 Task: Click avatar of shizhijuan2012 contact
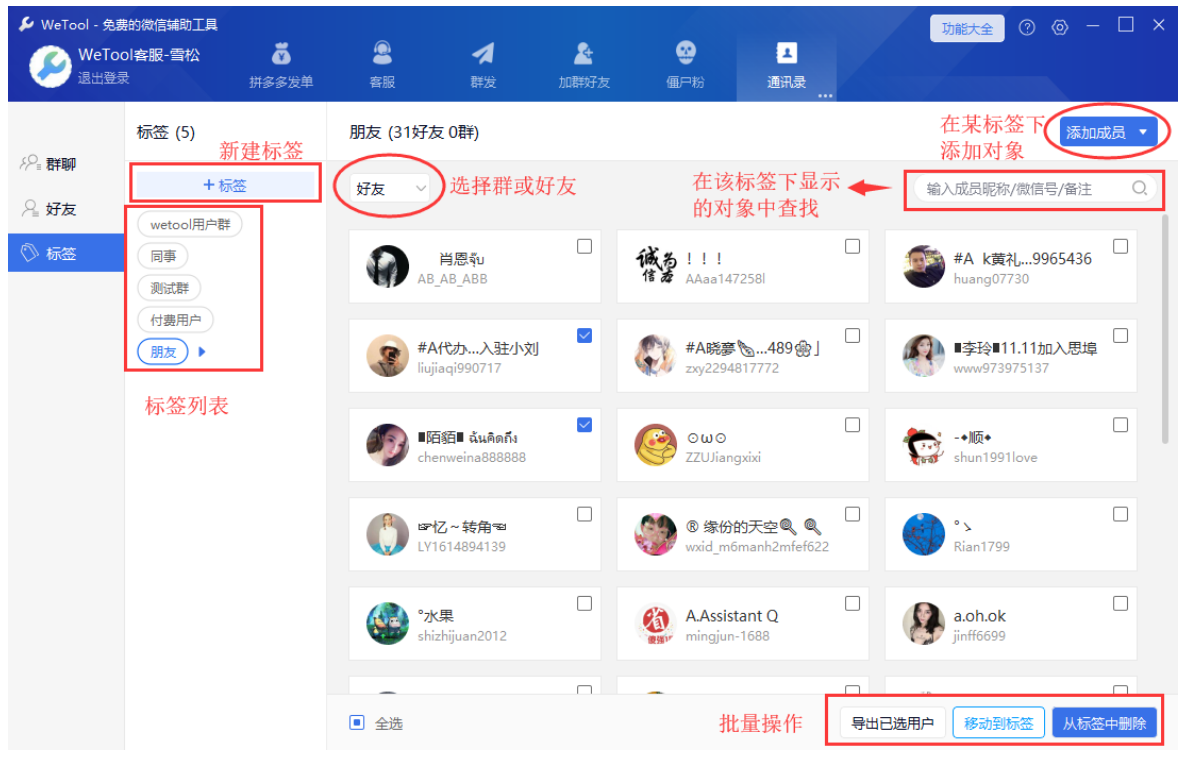point(388,623)
